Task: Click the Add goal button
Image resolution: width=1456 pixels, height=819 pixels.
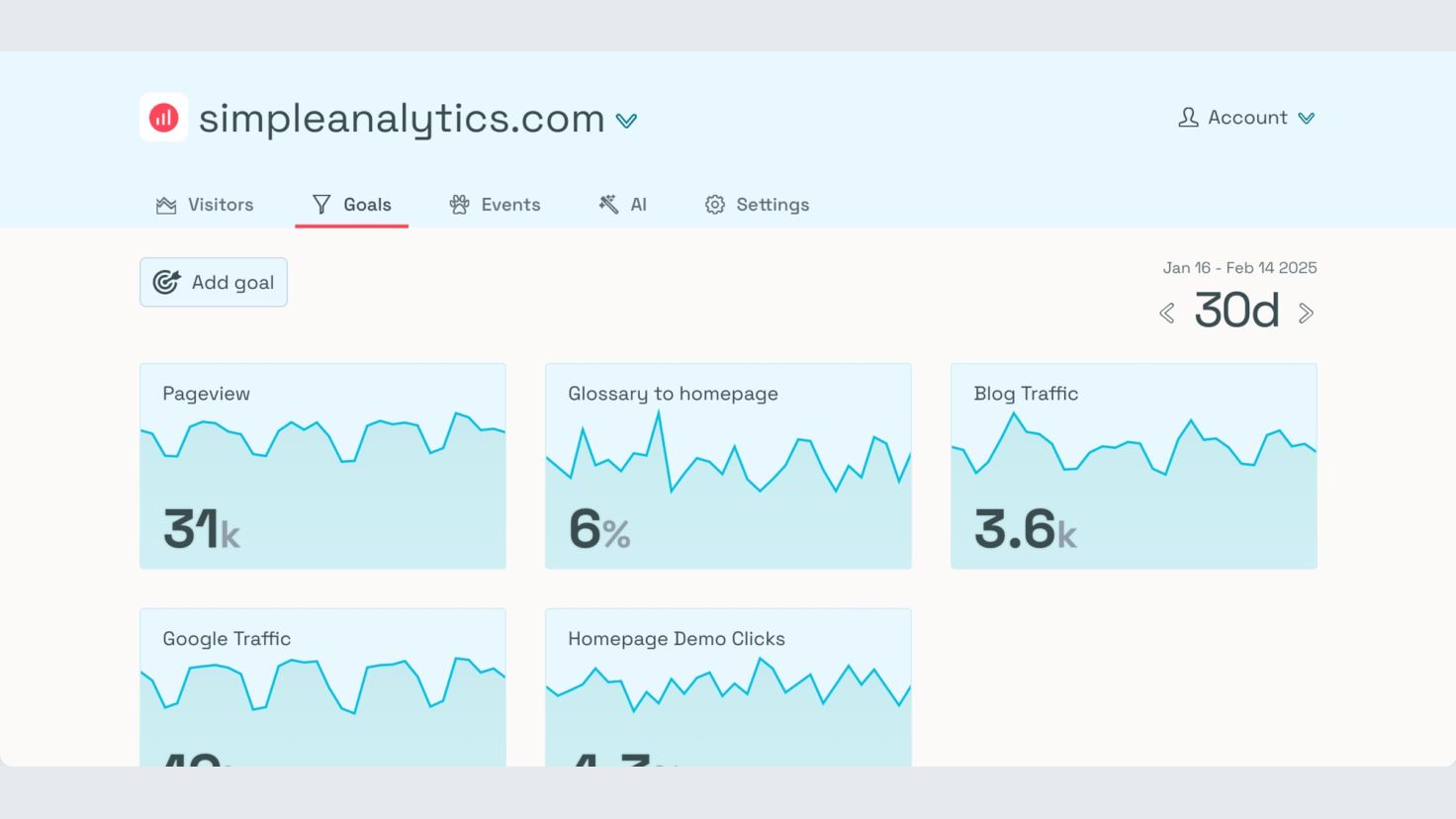Action: click(x=214, y=282)
